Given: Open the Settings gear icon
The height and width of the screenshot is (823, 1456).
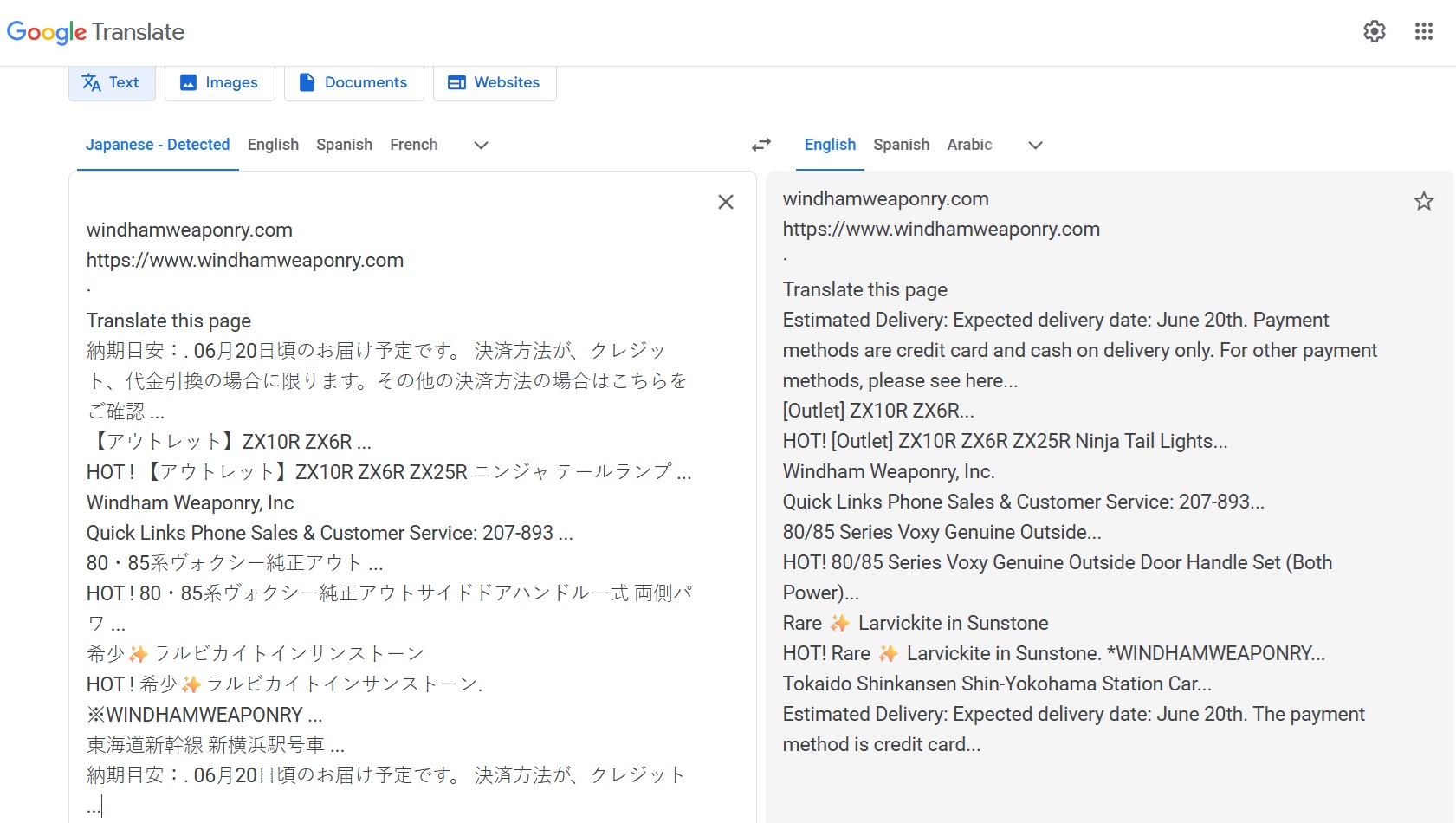Looking at the screenshot, I should (x=1375, y=32).
